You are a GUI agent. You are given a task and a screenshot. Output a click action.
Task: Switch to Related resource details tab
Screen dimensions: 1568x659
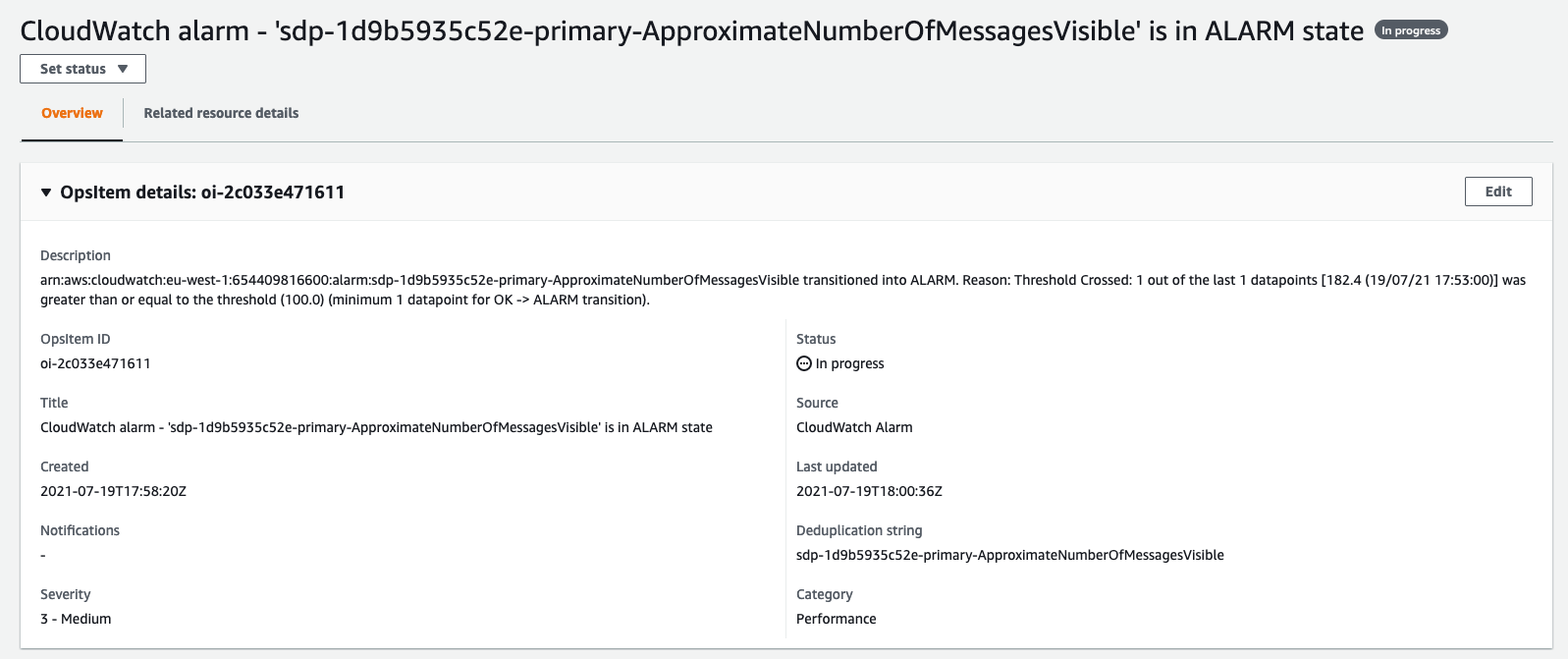tap(221, 113)
